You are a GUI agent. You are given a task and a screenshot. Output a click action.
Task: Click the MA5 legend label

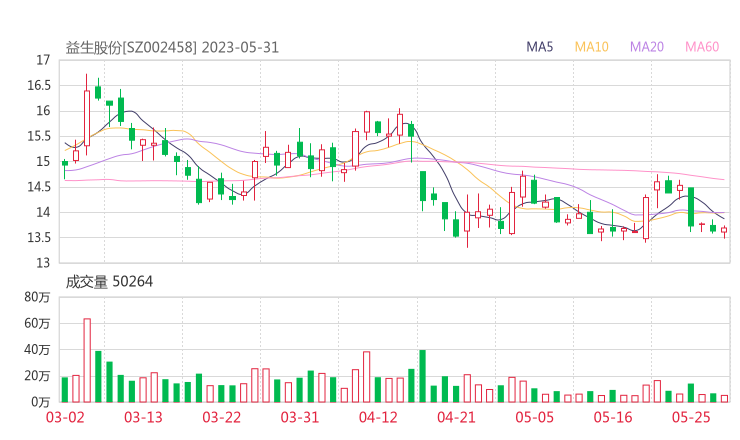(x=539, y=47)
